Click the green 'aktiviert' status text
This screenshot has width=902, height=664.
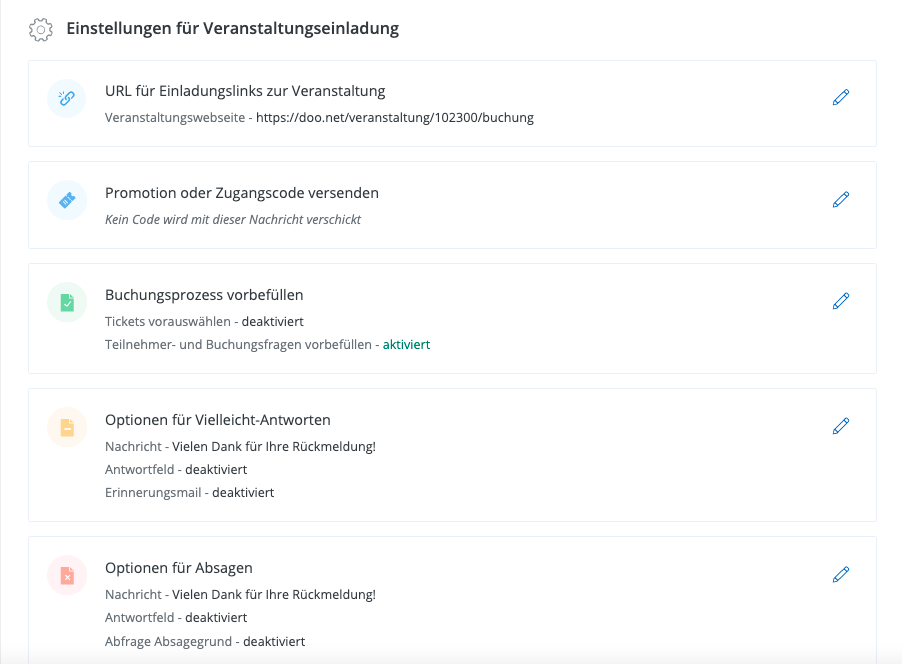coord(406,344)
